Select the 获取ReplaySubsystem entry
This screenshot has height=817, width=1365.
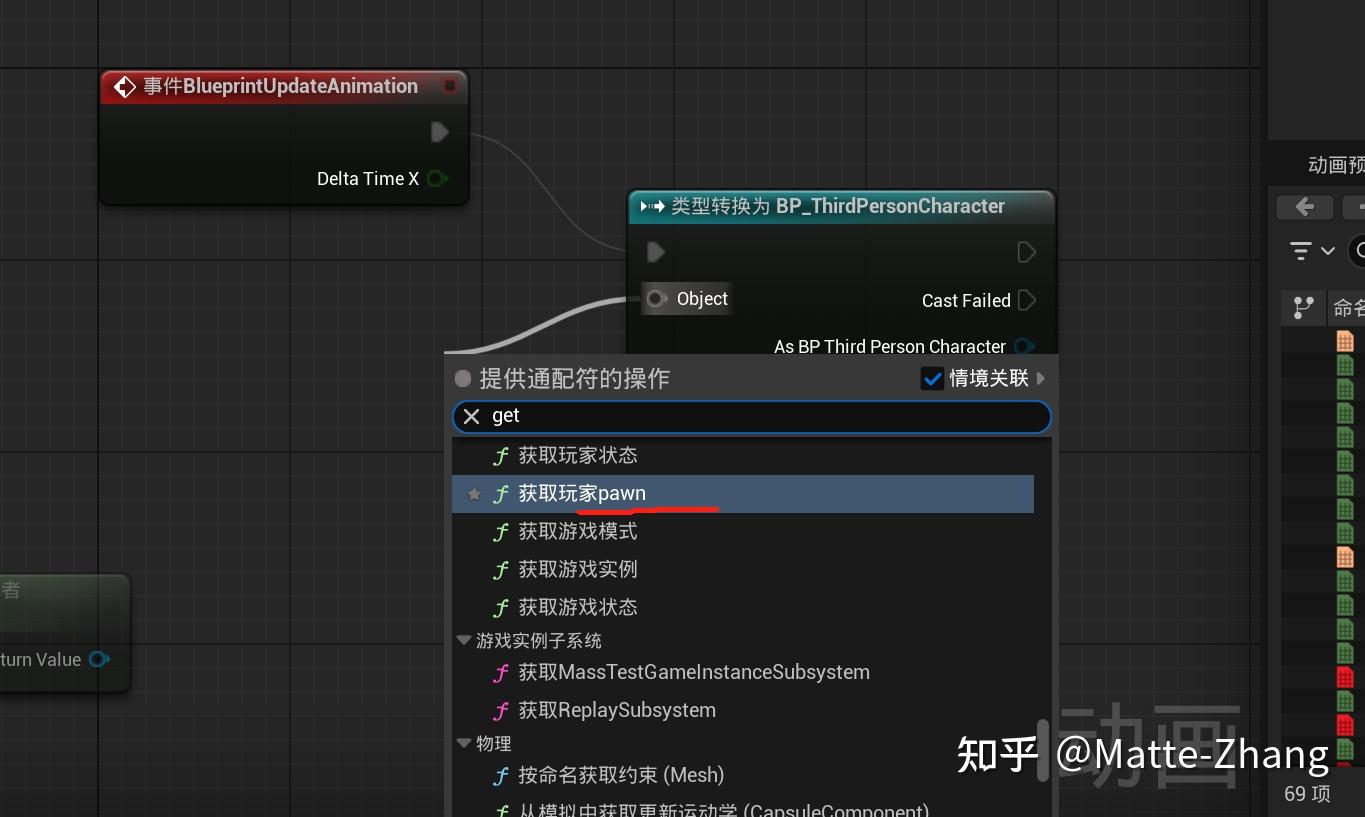click(x=618, y=710)
